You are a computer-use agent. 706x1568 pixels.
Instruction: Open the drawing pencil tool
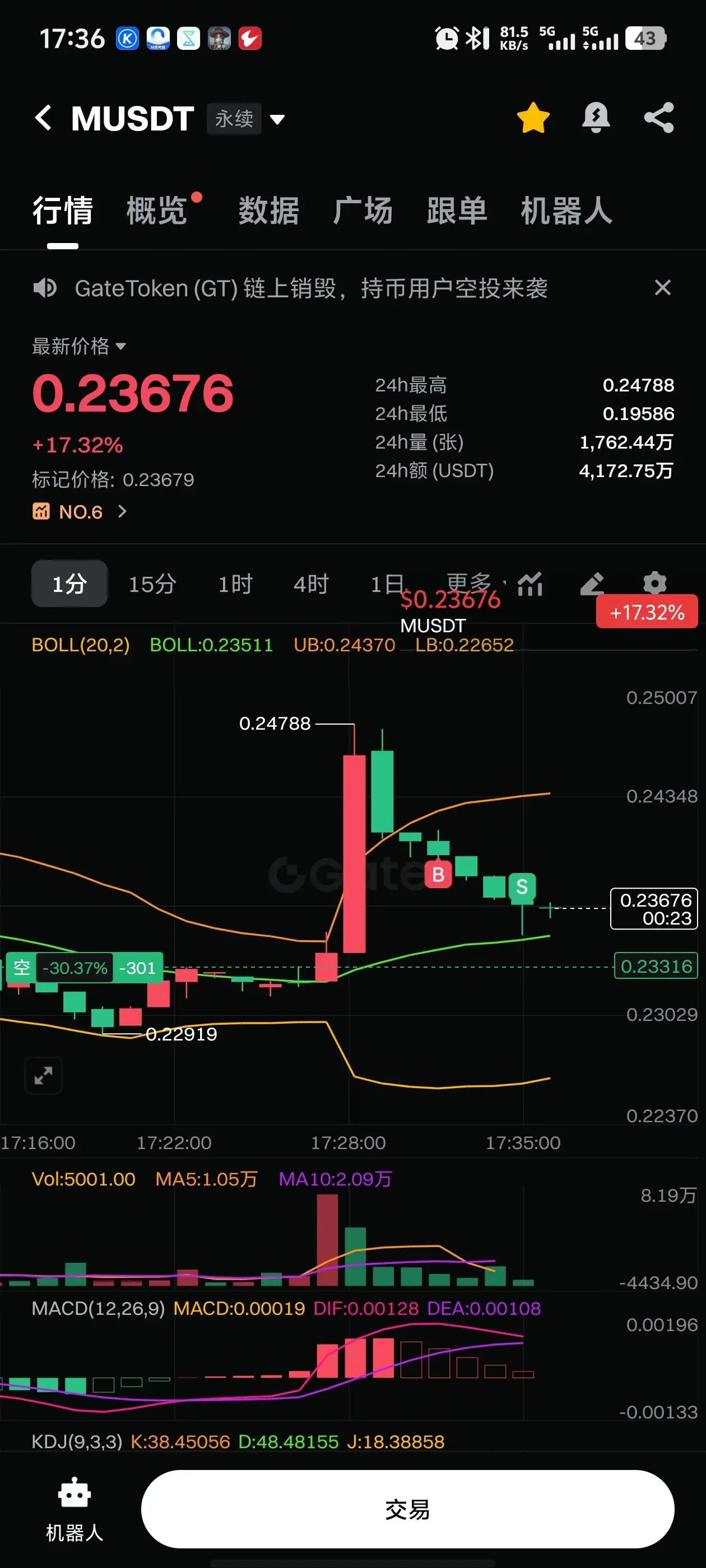coord(592,584)
